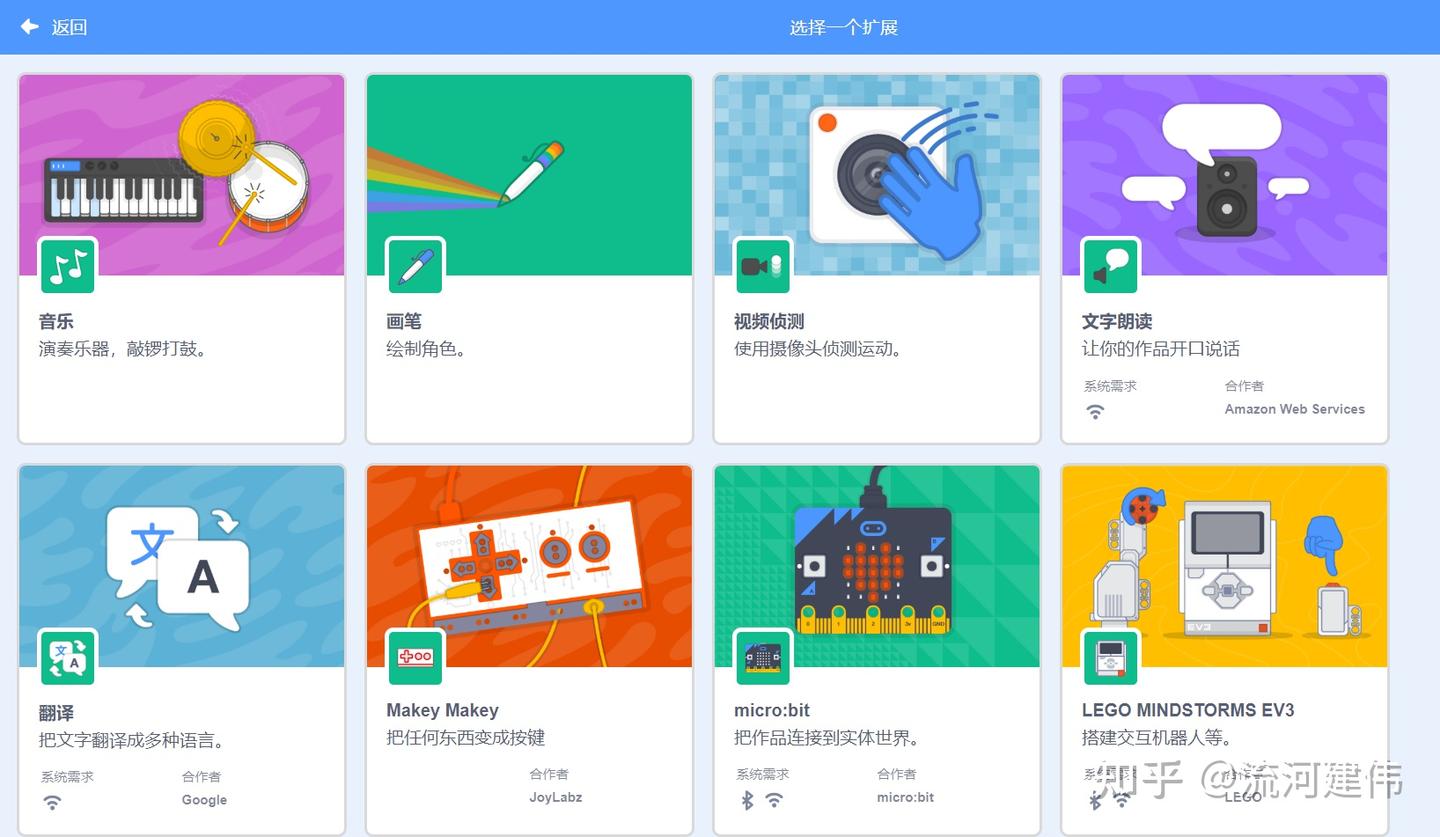Select the 翻译 translate extension card
Image resolution: width=1440 pixels, height=837 pixels.
pyautogui.click(x=182, y=565)
